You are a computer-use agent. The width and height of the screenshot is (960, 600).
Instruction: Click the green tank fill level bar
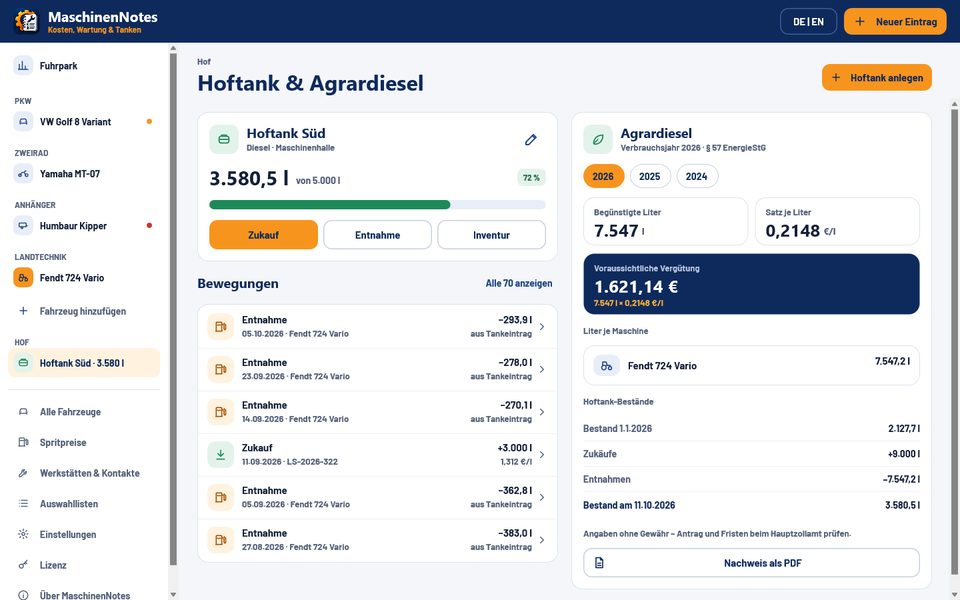point(330,204)
